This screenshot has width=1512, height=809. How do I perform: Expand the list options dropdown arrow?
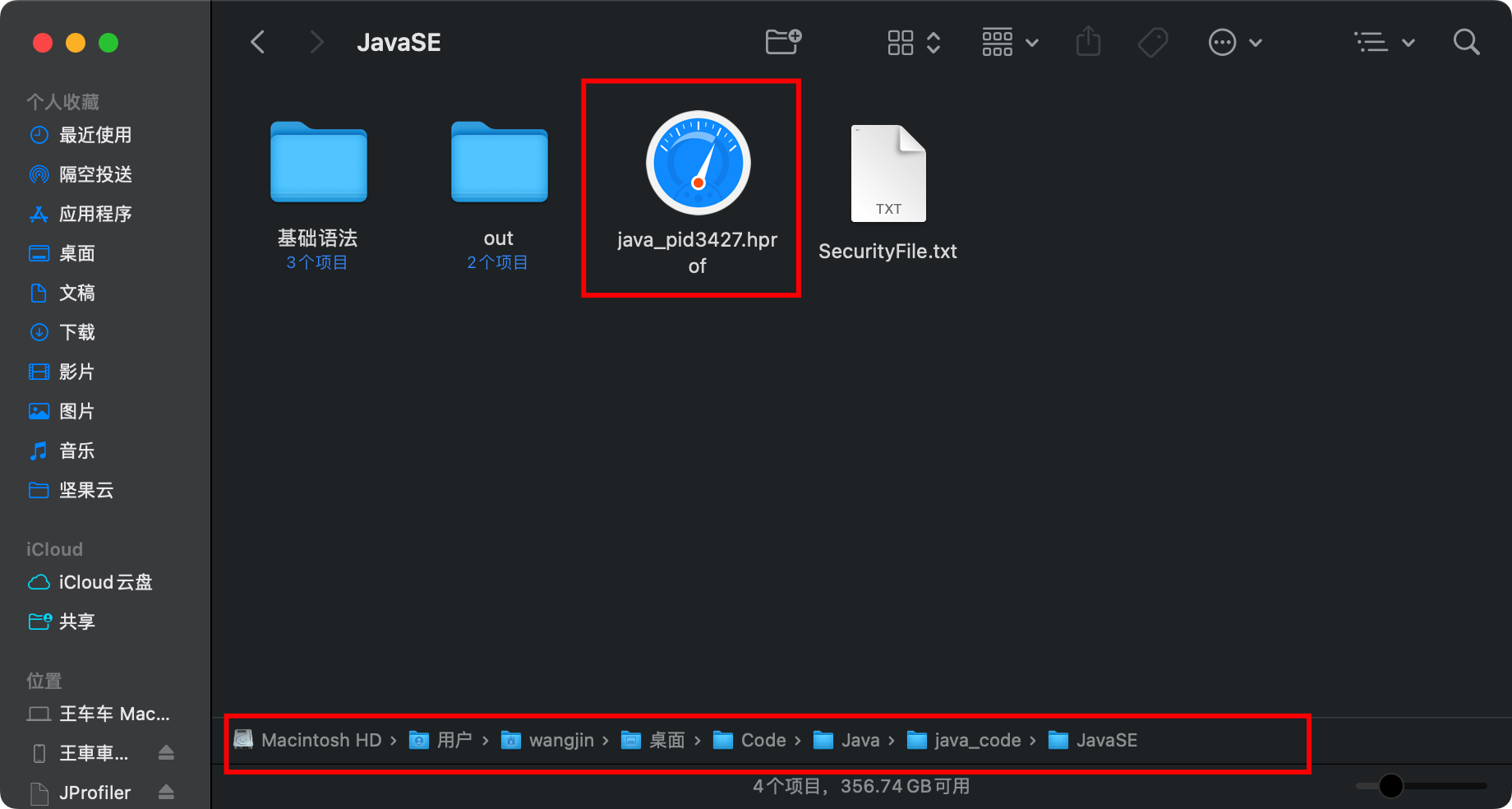point(1408,43)
